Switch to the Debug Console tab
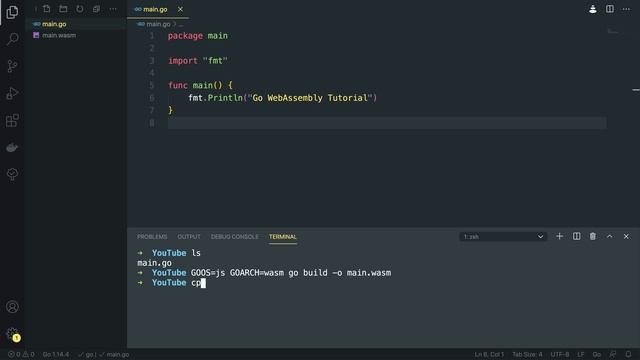640x360 pixels. 235,237
